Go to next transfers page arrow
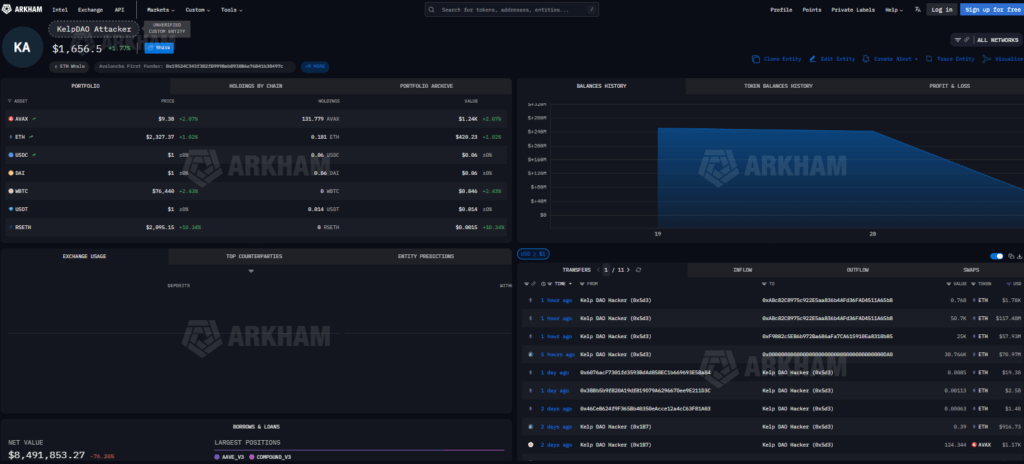1024x464 pixels. 626,270
